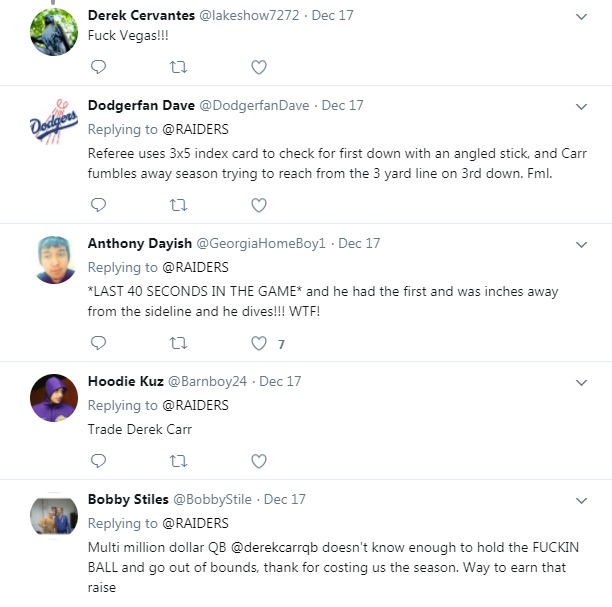Like Derek Cervantes' tweet
Screen dimensions: 612x607
259,67
